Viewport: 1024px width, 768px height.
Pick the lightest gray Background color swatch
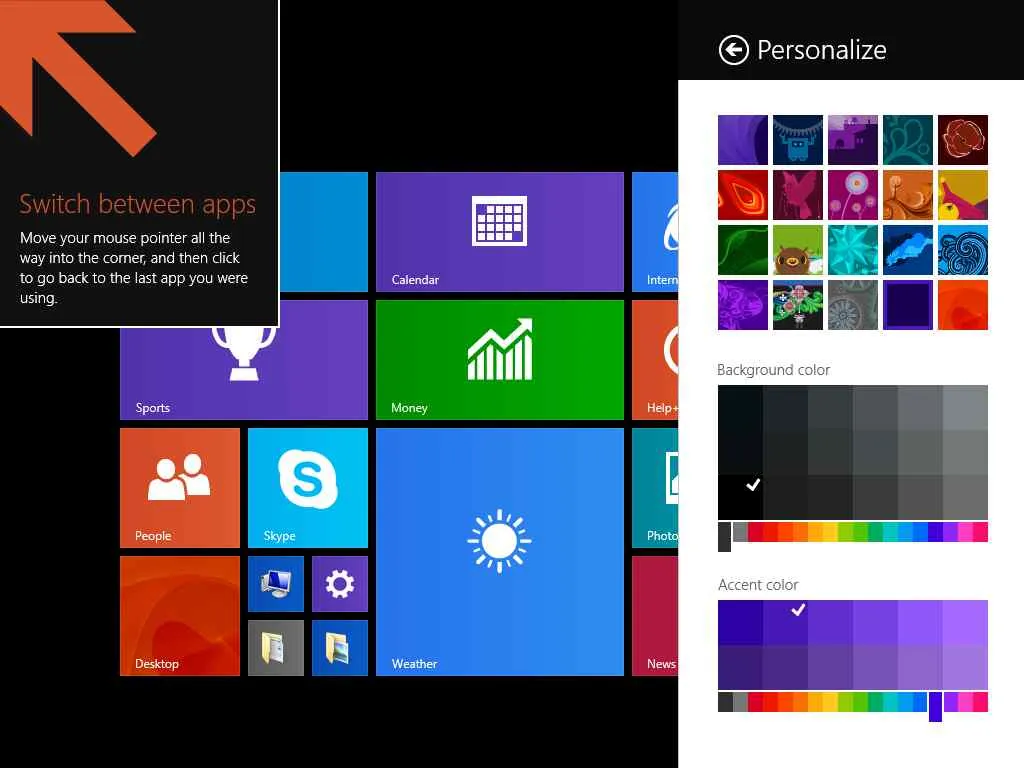click(965, 408)
